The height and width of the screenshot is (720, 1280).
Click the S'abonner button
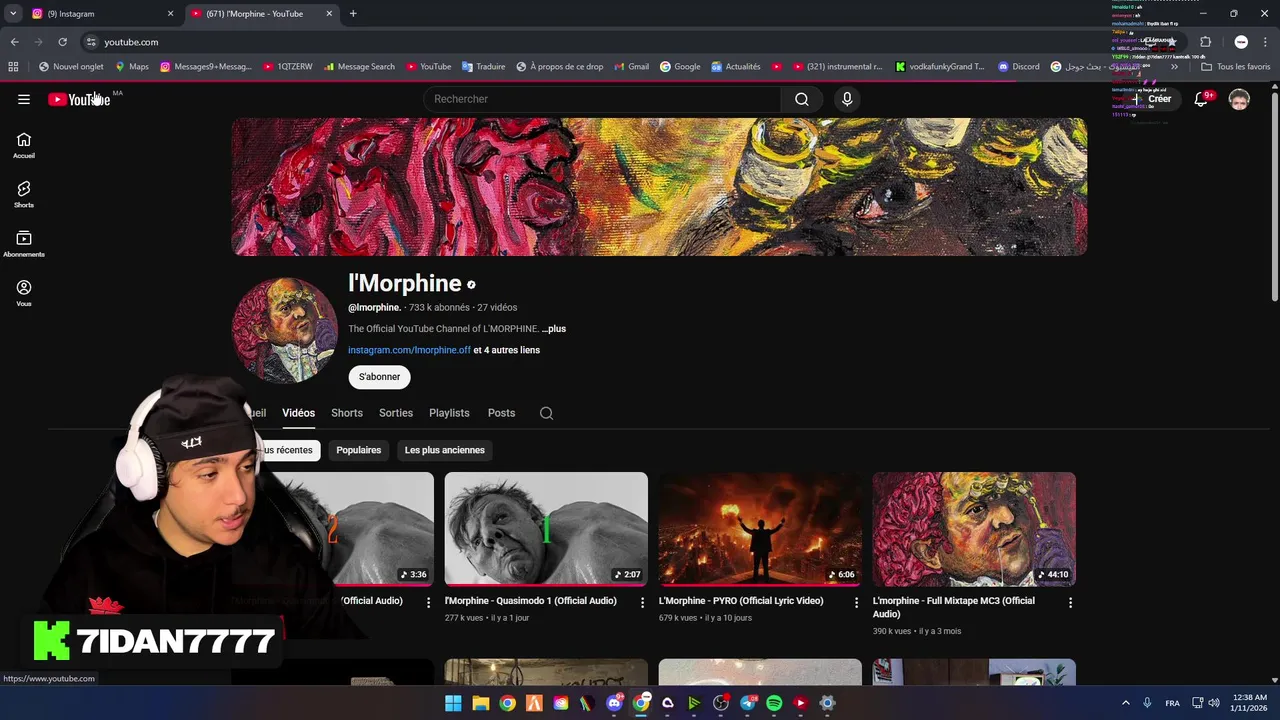[379, 377]
